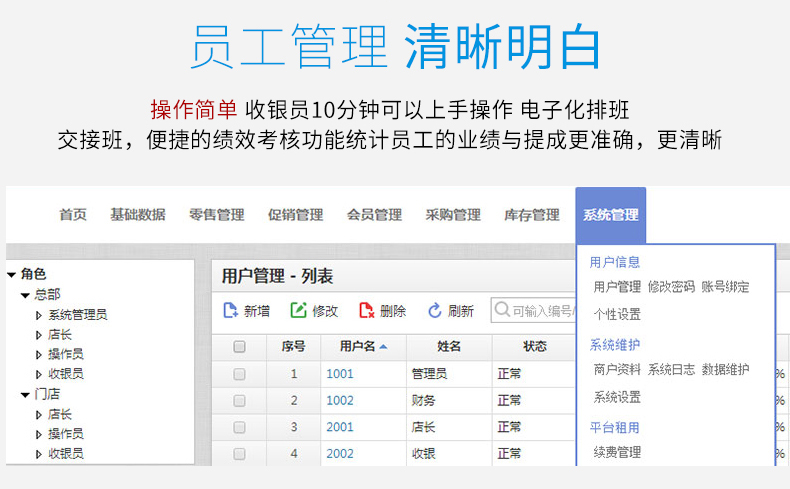Open the 库存管理 menu
Screen dimensions: 790x489
(x=531, y=215)
